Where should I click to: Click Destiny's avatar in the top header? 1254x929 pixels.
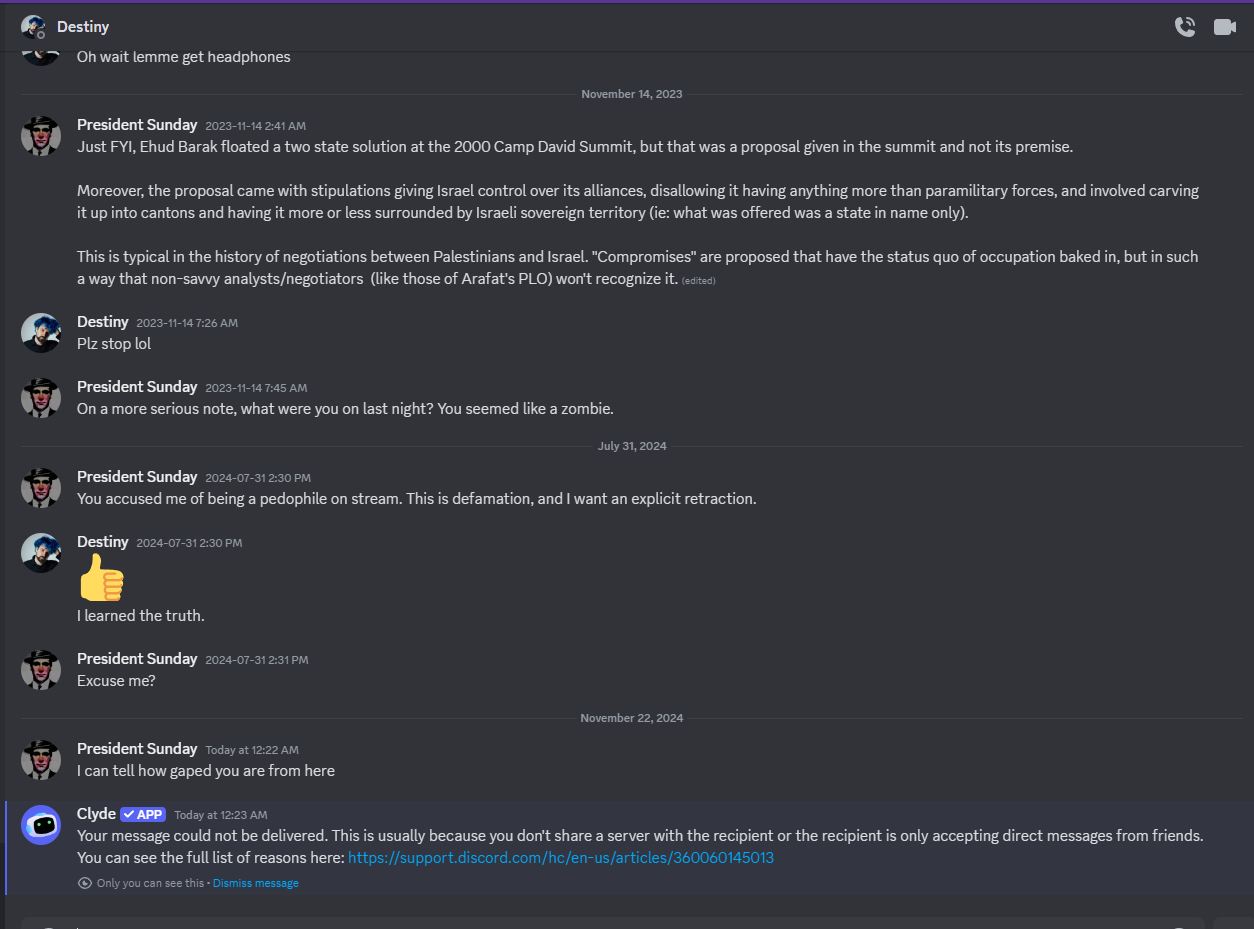pyautogui.click(x=33, y=27)
